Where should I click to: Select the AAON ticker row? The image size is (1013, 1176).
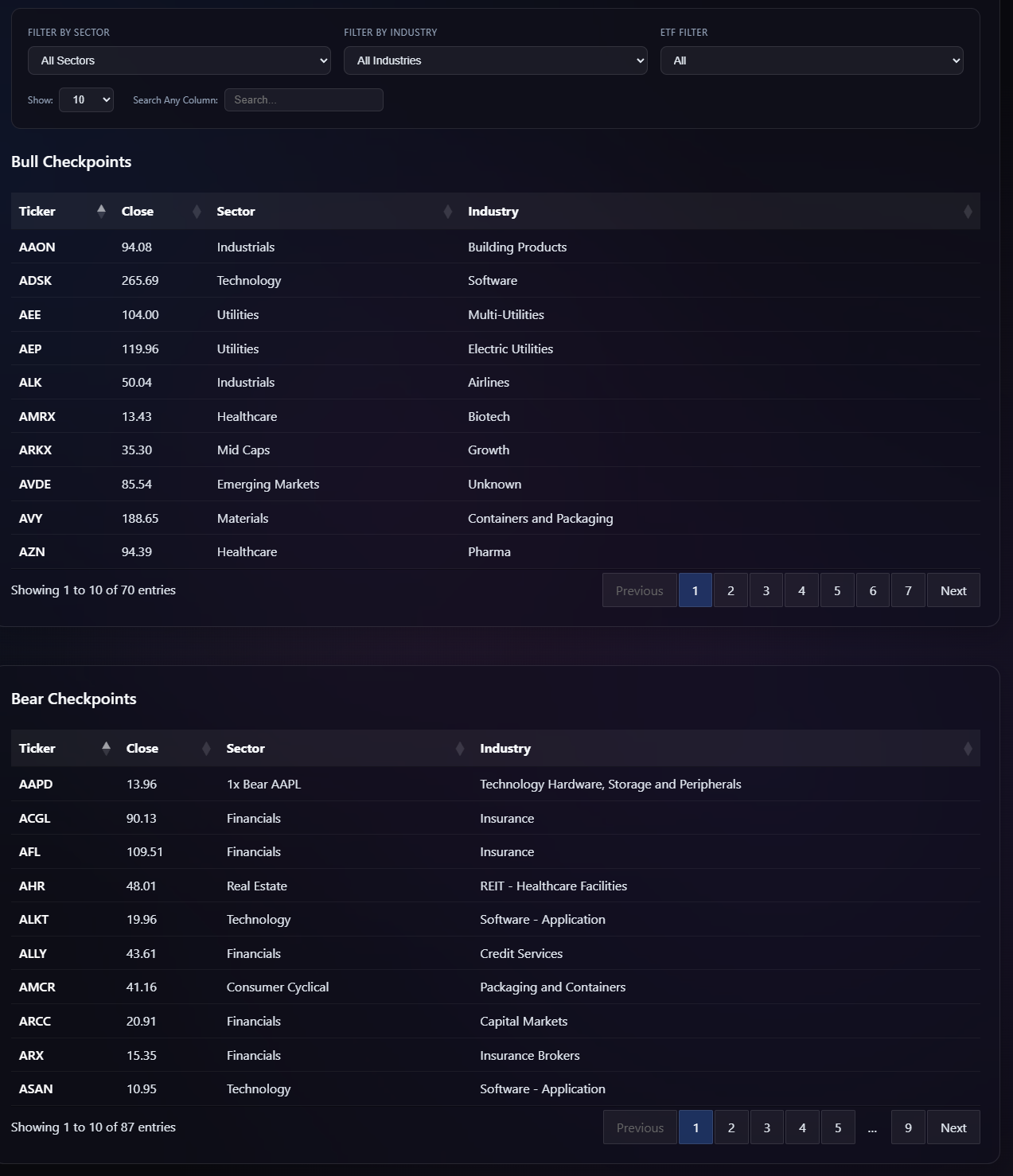37,247
